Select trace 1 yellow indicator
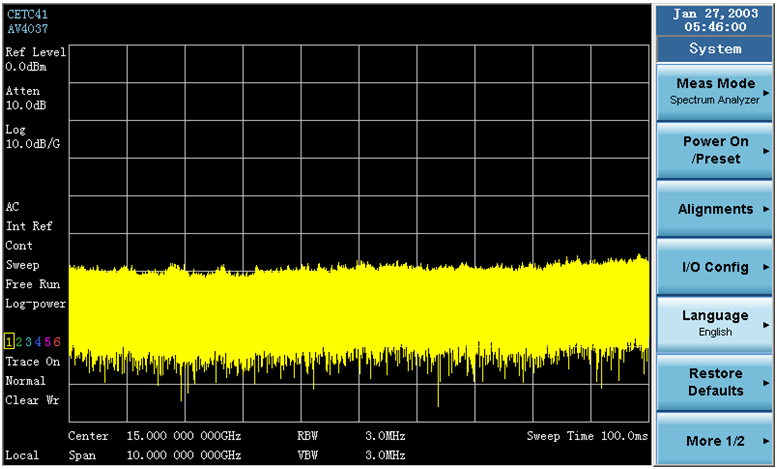Screen dimensions: 777x469 9,342
